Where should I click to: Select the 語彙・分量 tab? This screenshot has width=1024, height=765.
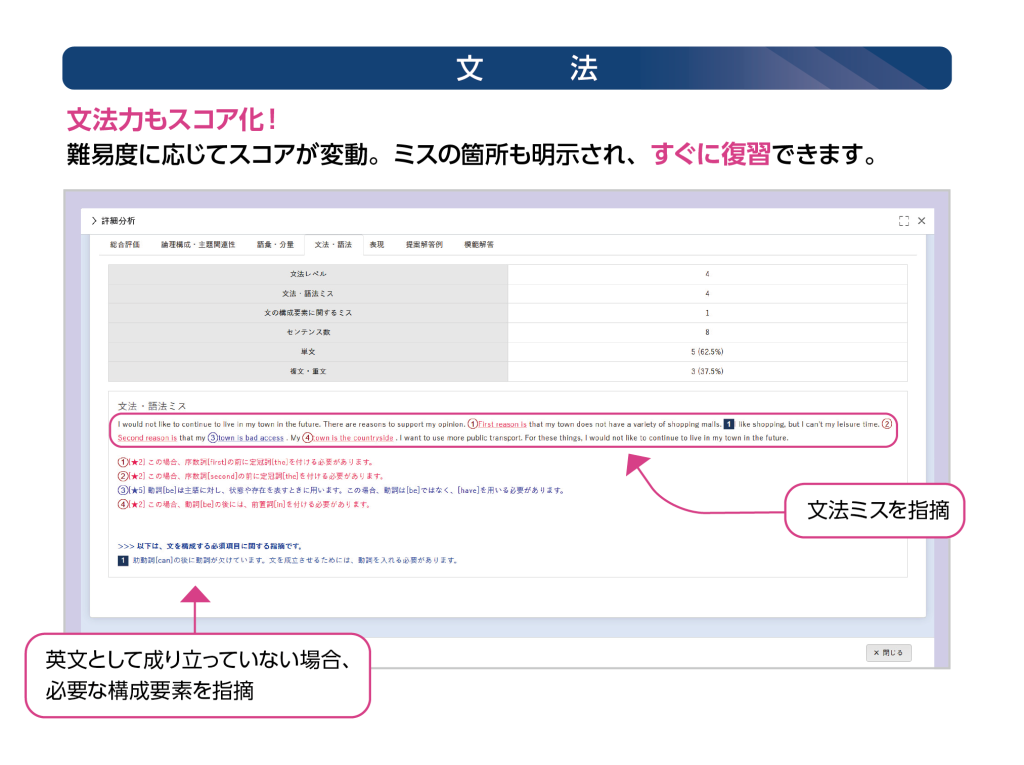(275, 244)
